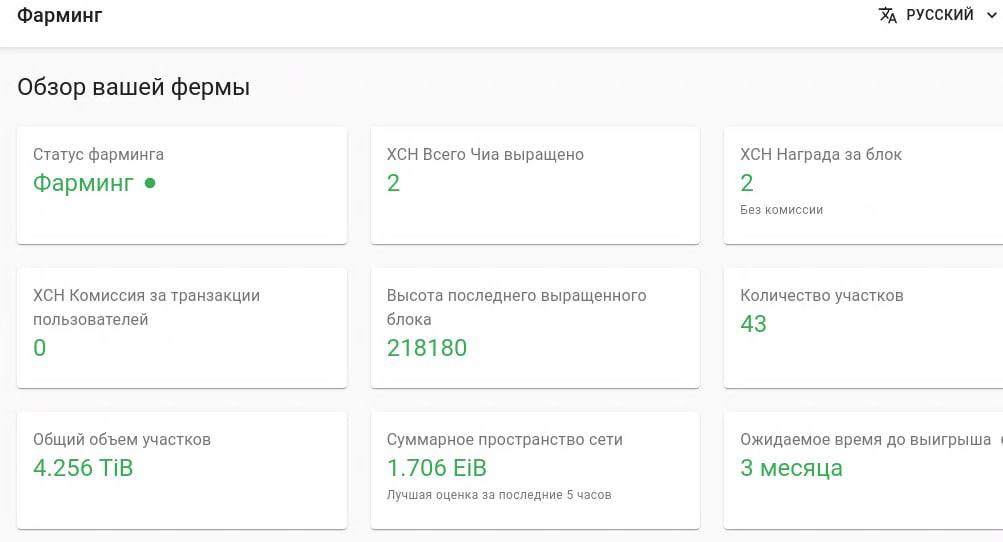Click the XCH Всего Чиа выращено label
Viewport: 1003px width, 542px height.
(485, 154)
